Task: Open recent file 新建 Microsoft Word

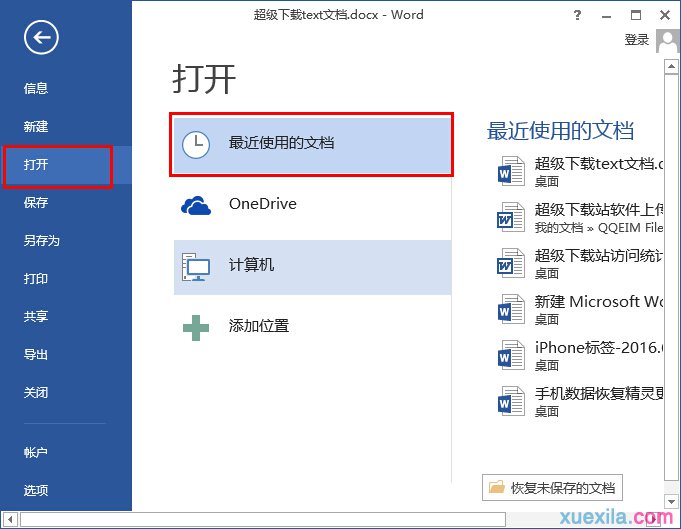Action: [579, 309]
